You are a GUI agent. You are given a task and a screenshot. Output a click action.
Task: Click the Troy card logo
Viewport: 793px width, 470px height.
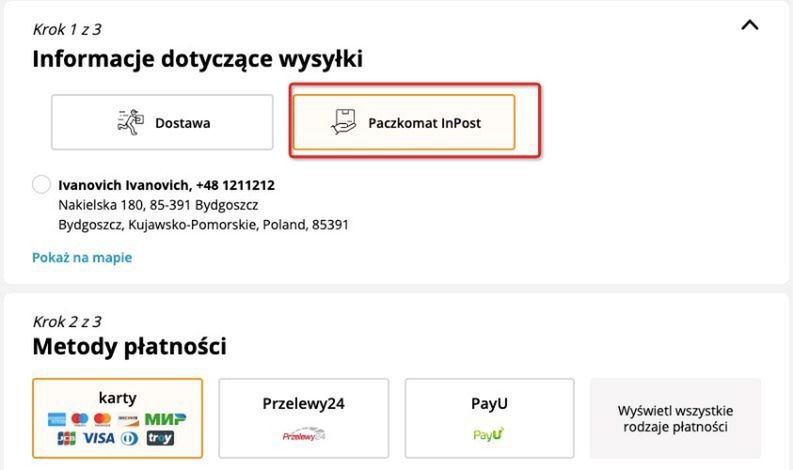tap(159, 438)
